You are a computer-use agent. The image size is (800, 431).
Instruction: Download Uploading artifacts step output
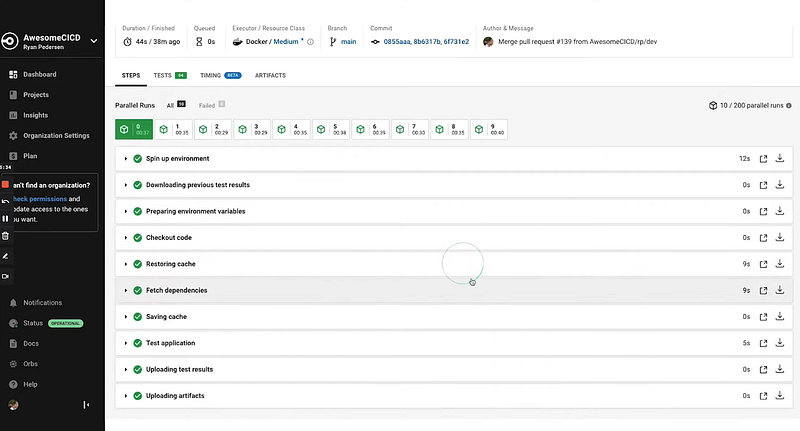coord(780,395)
